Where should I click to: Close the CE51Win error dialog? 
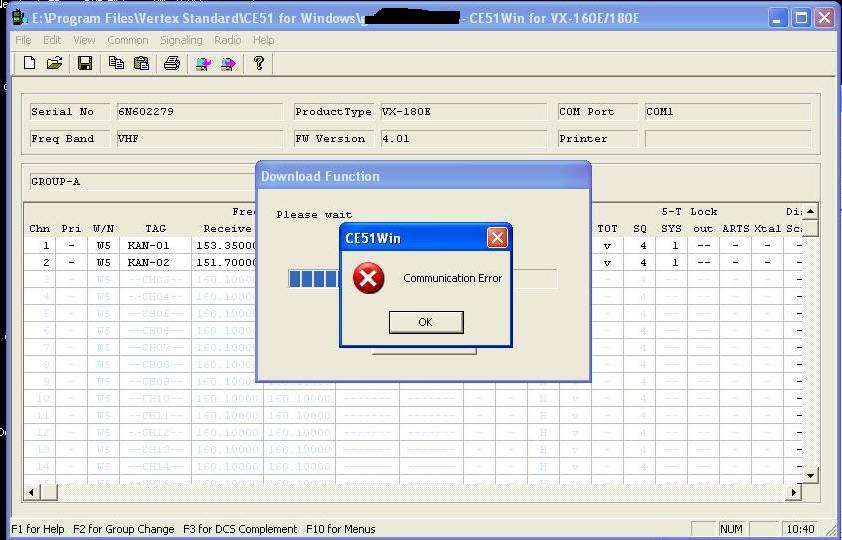[497, 237]
